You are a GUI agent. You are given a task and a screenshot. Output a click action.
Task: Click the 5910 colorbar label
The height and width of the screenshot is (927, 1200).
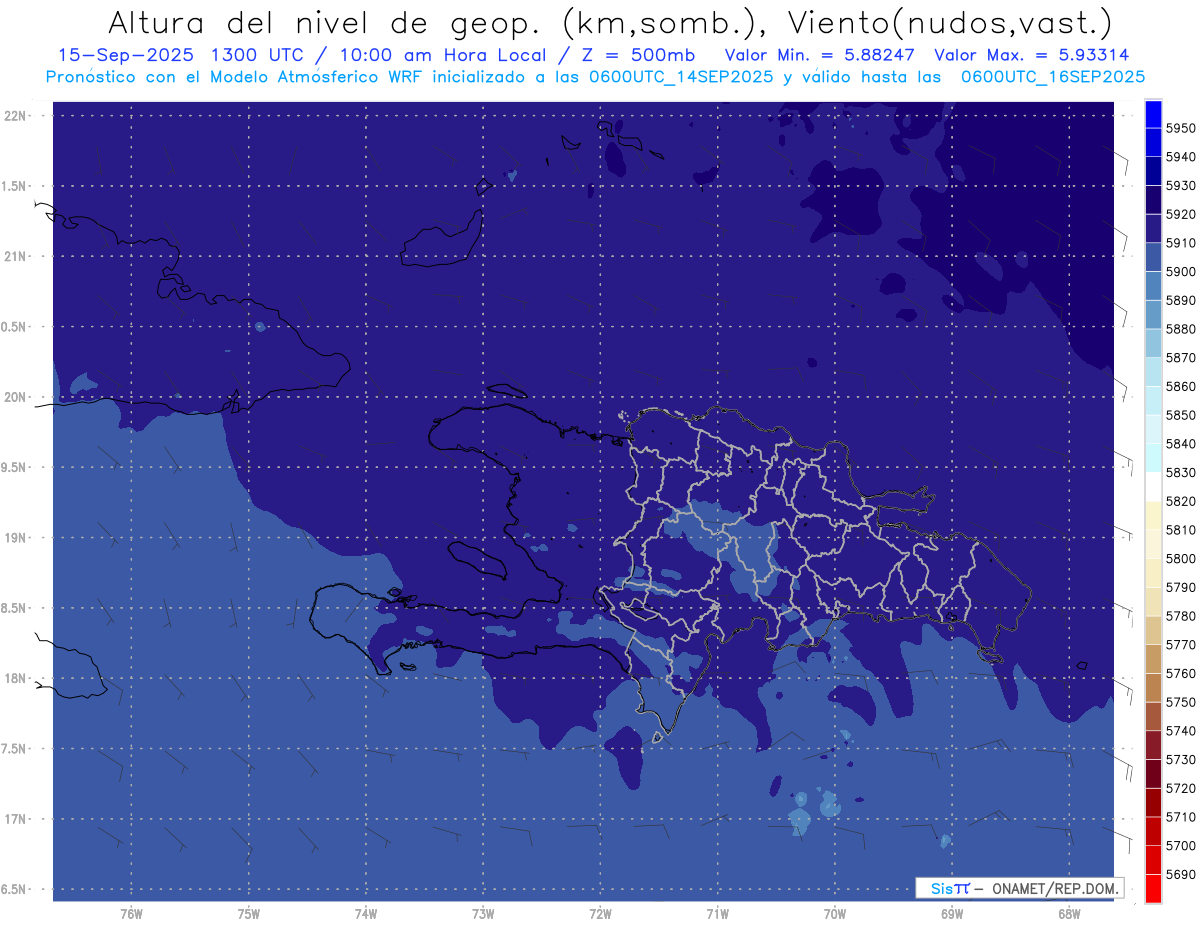pos(1180,243)
